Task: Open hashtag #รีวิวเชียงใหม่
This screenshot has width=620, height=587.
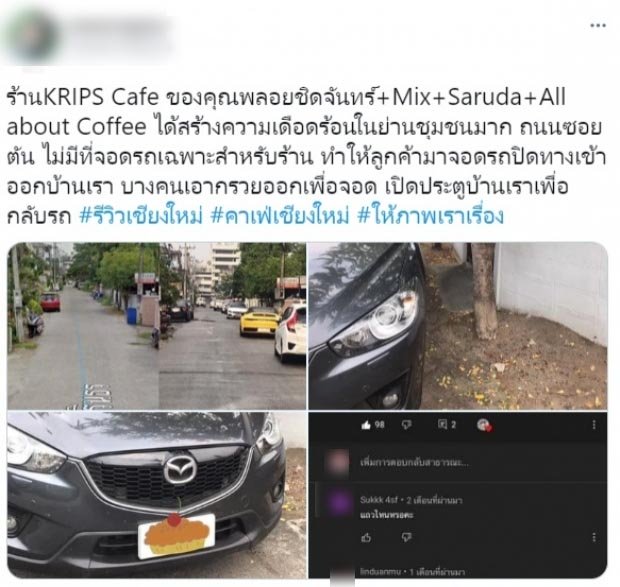Action: coord(141,216)
